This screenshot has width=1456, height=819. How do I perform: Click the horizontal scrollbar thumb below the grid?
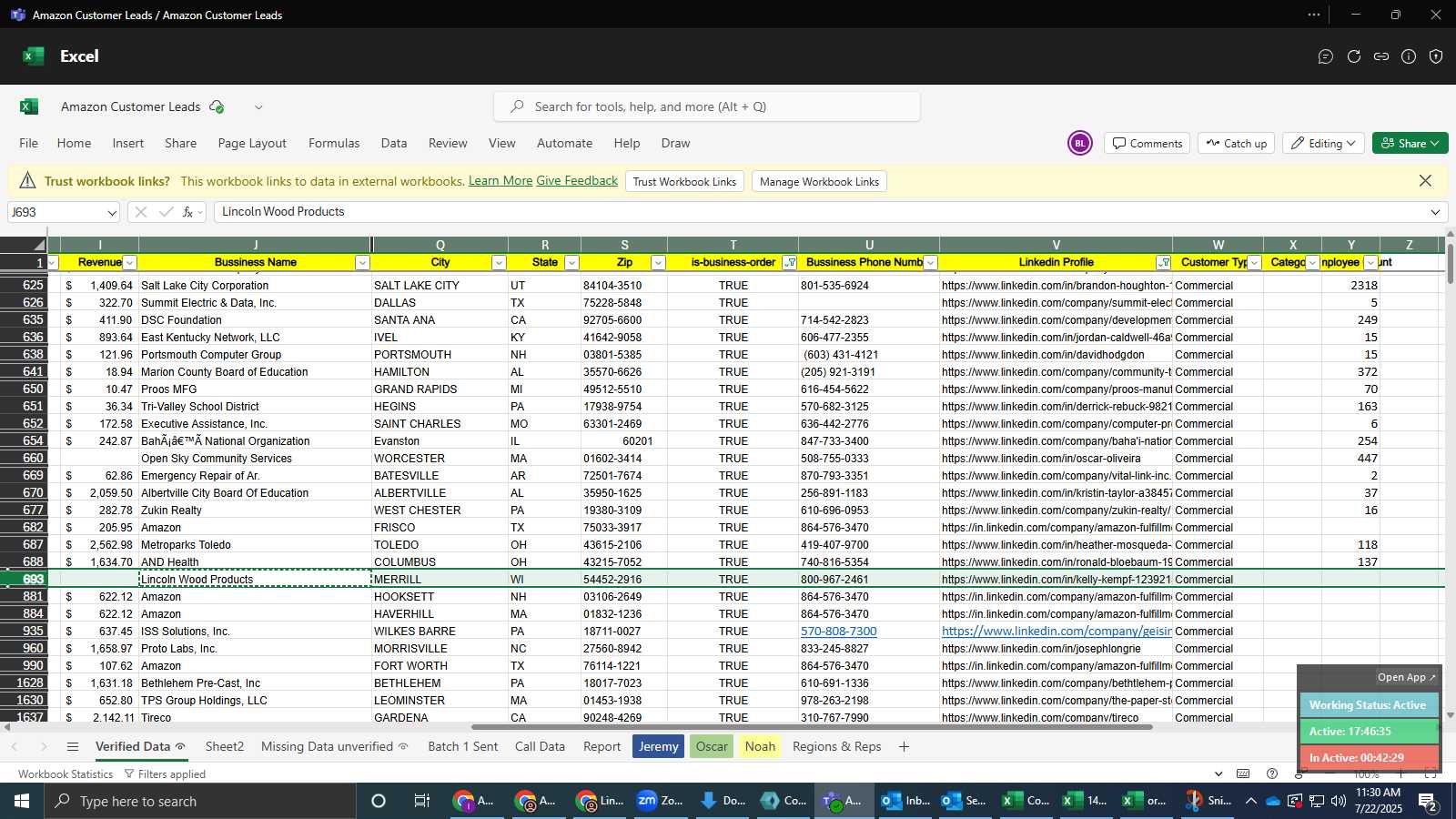pos(812,727)
